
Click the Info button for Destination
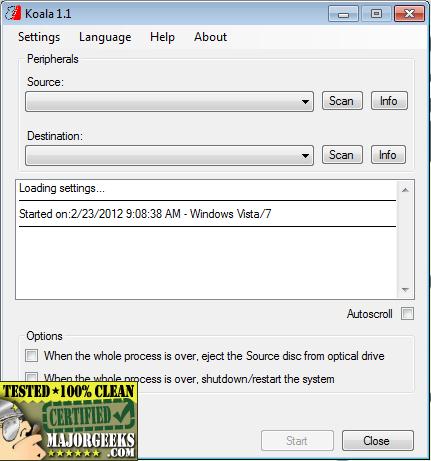point(388,155)
